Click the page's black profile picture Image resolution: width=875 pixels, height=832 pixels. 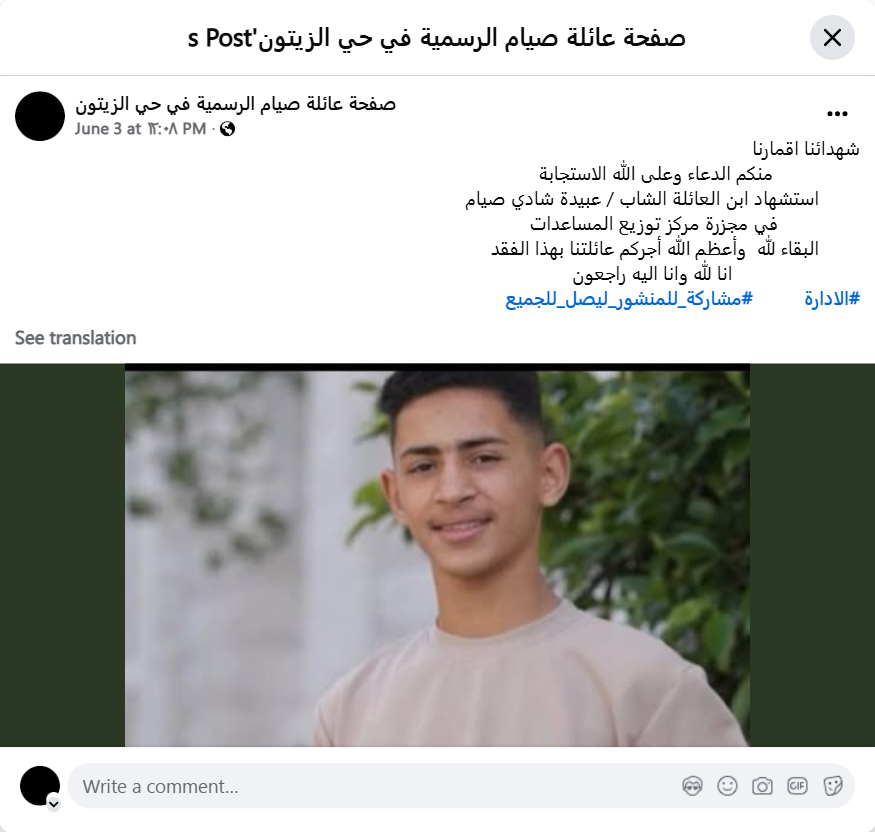[x=40, y=116]
